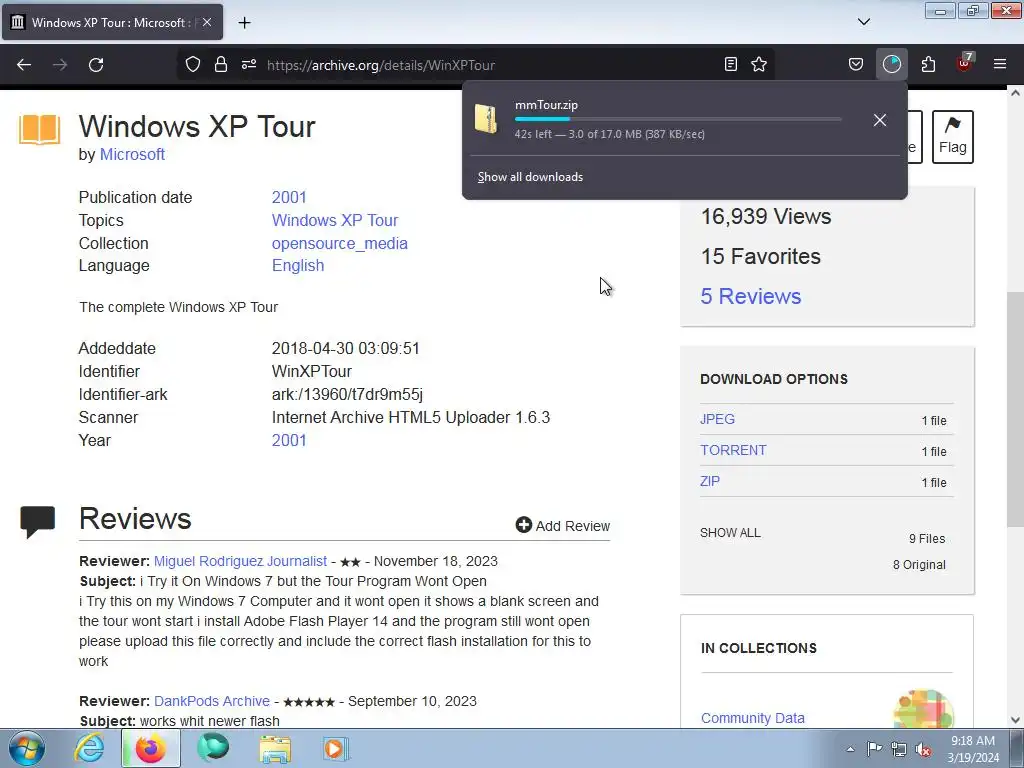Open the Downloads toolbar button
Viewport: 1024px width, 768px height.
coord(891,64)
